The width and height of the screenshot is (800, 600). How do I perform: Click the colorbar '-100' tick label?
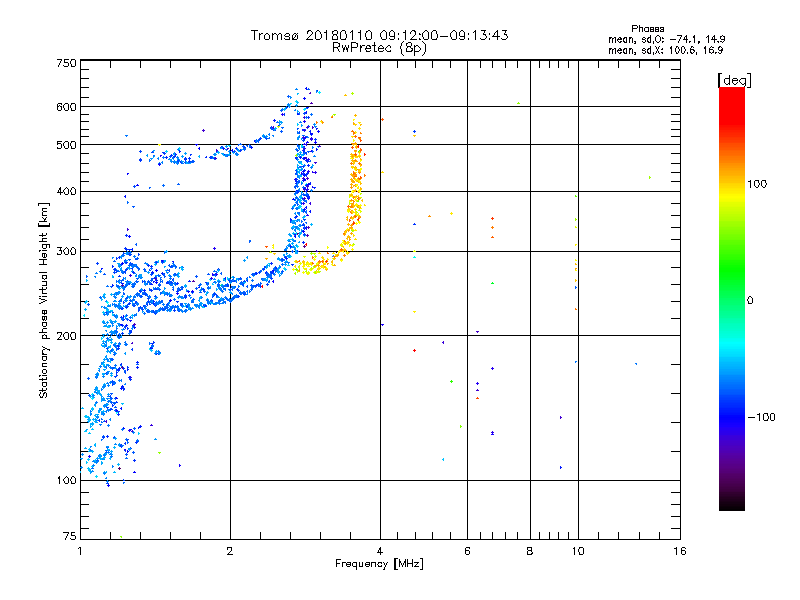pos(761,417)
